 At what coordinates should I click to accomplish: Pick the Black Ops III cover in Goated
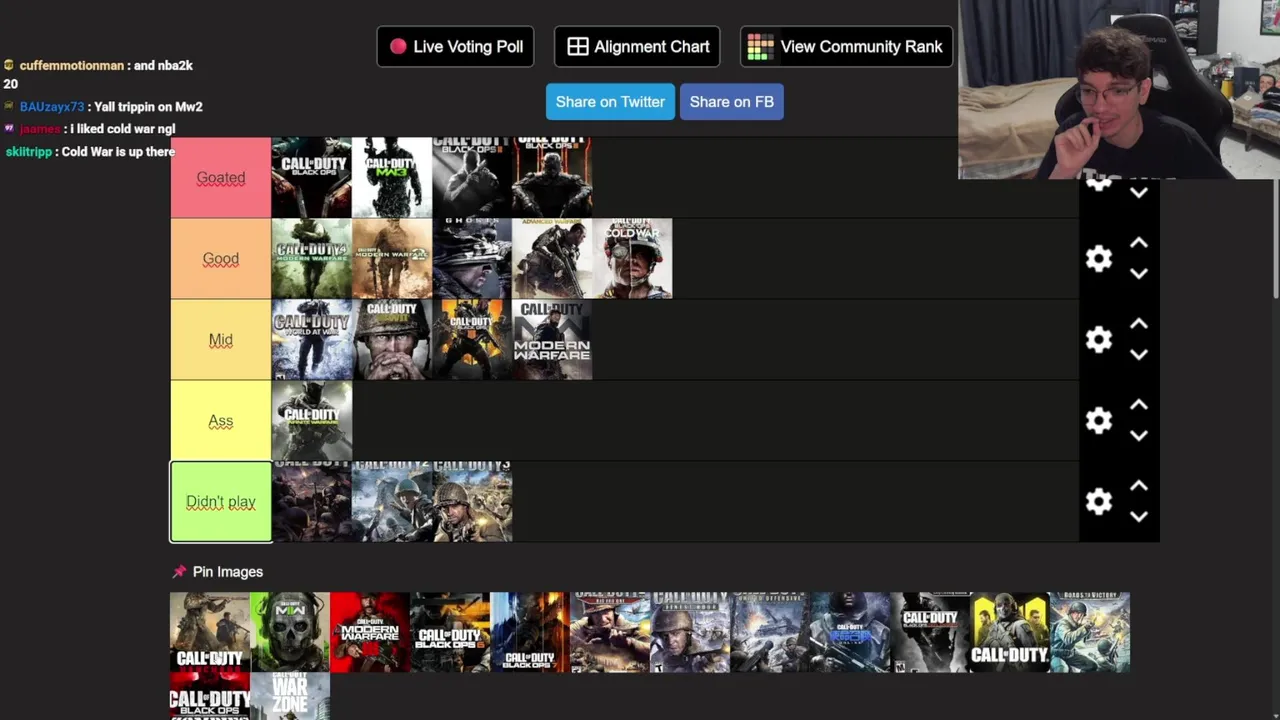(x=552, y=178)
